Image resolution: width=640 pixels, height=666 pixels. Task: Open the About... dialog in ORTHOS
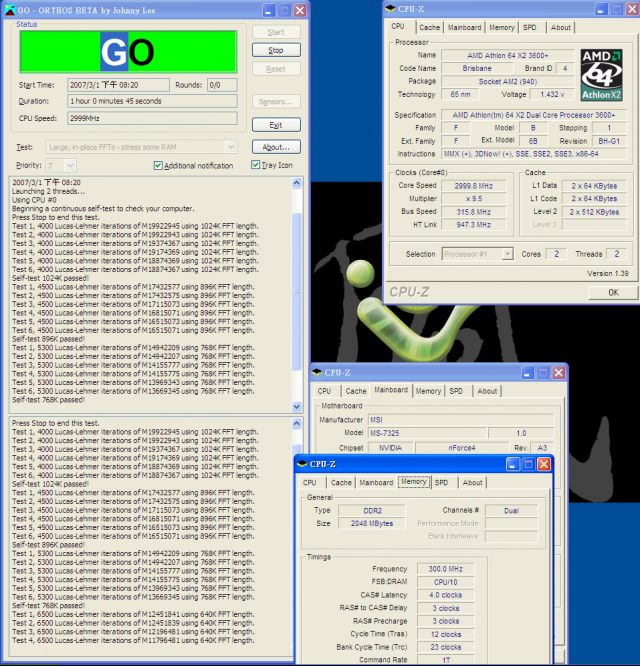pyautogui.click(x=276, y=147)
